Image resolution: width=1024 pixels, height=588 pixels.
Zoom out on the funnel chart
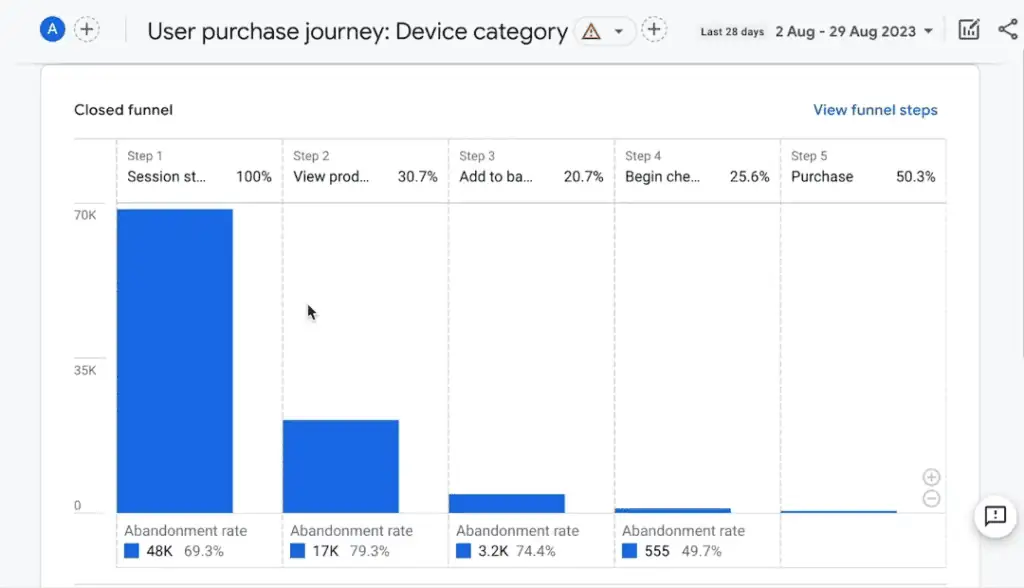click(x=931, y=498)
